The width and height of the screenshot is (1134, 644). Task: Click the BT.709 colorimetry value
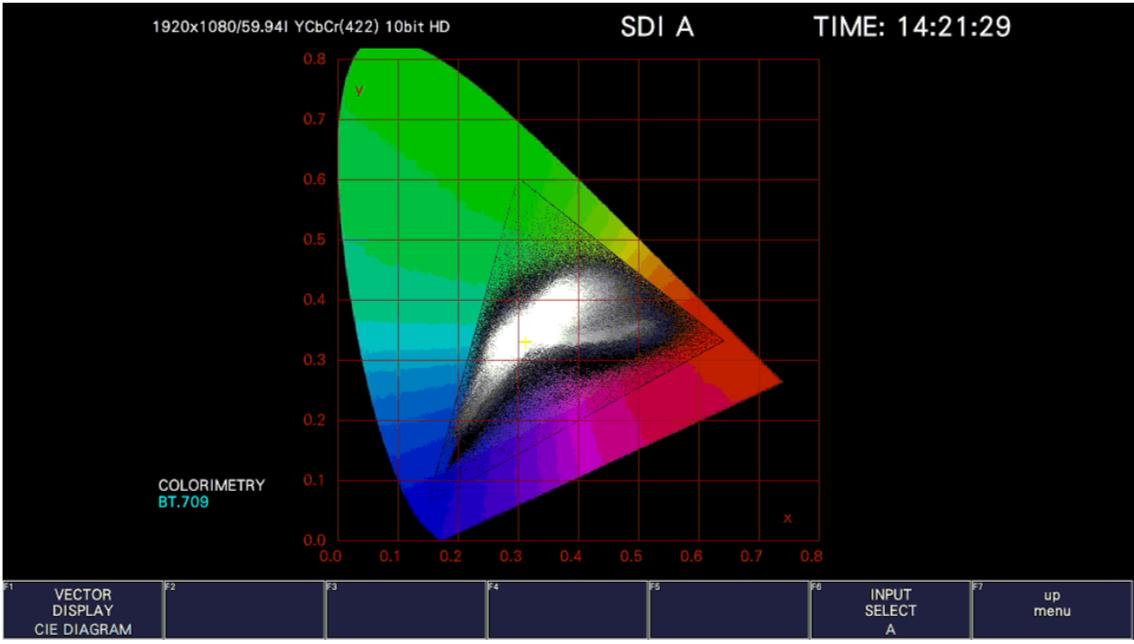[183, 502]
